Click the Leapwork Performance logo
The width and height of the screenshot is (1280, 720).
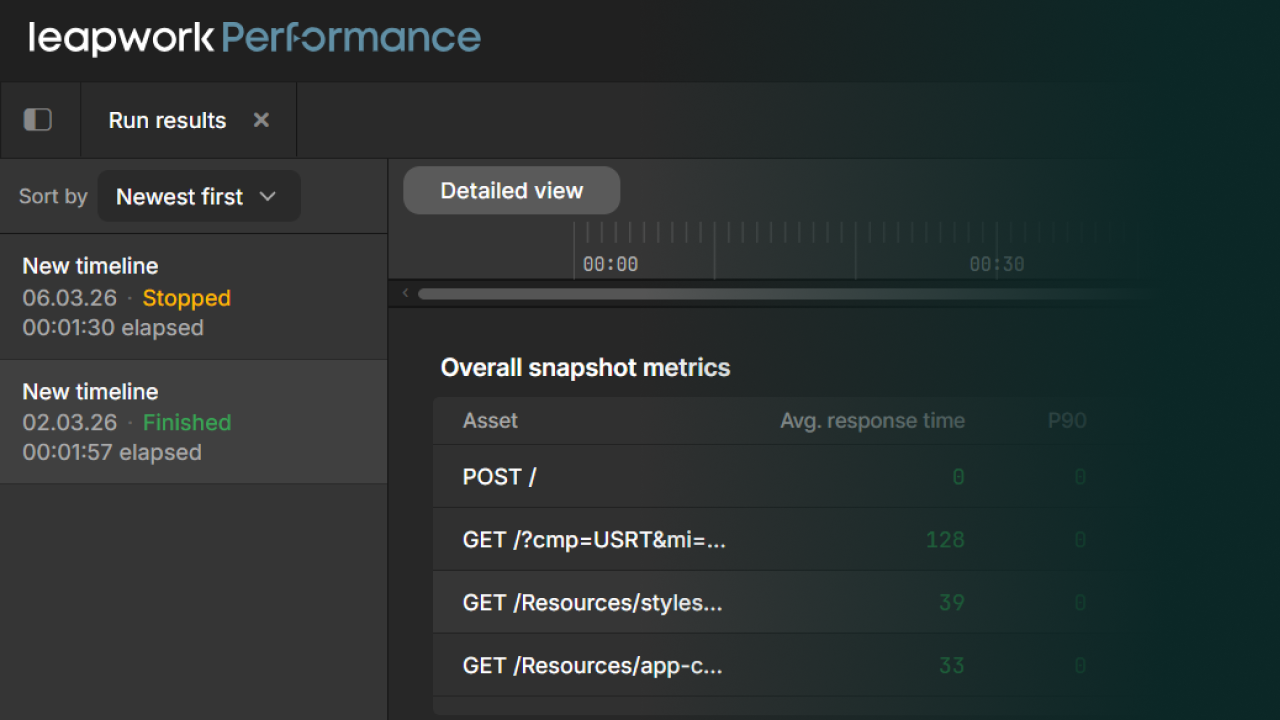[255, 39]
